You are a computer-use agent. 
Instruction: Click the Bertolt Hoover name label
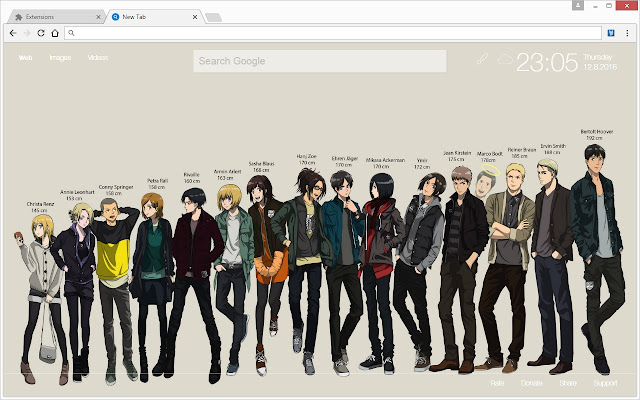pyautogui.click(x=597, y=132)
